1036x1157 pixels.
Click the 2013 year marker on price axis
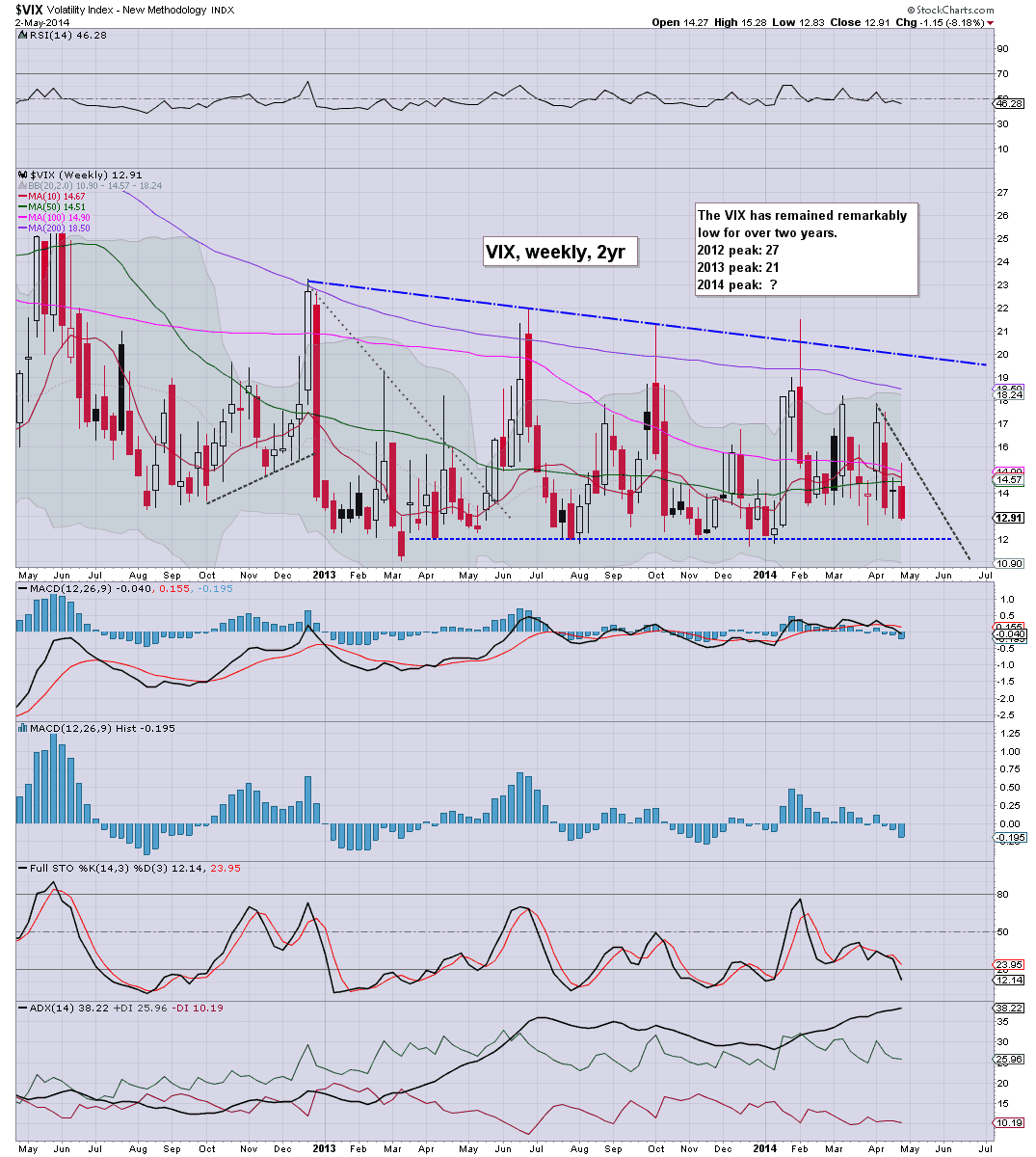pos(325,575)
